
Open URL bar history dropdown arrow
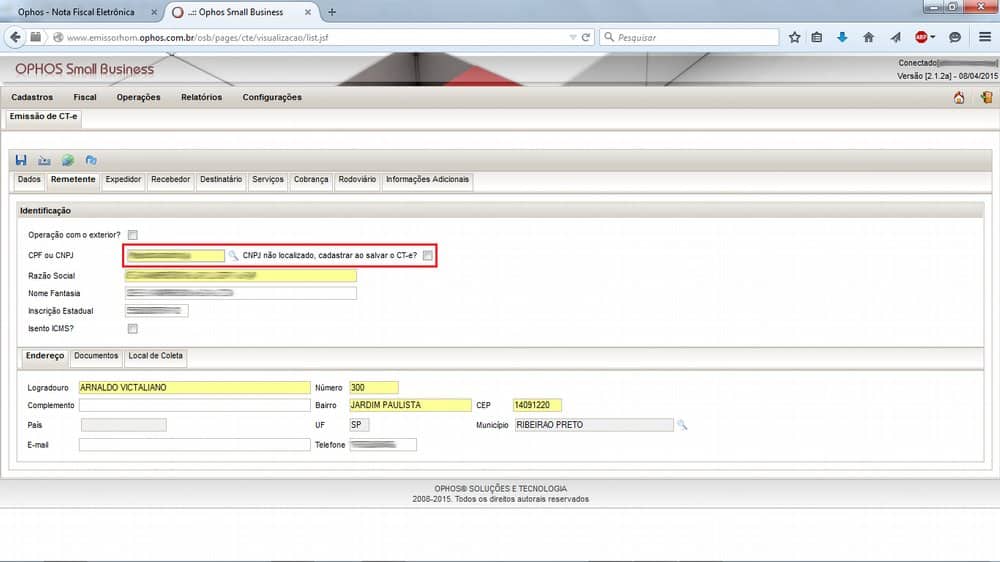coord(573,38)
